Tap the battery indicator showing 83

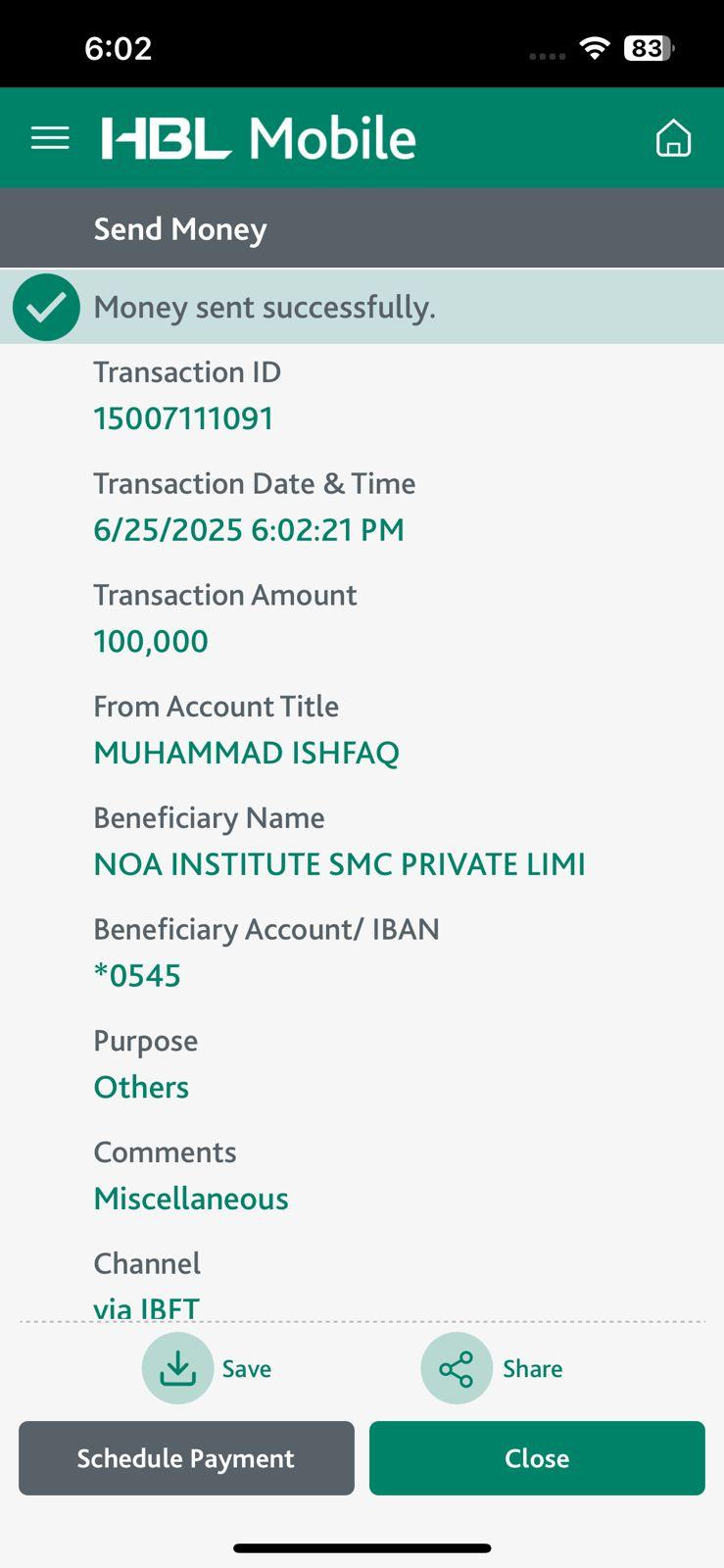coord(649,48)
